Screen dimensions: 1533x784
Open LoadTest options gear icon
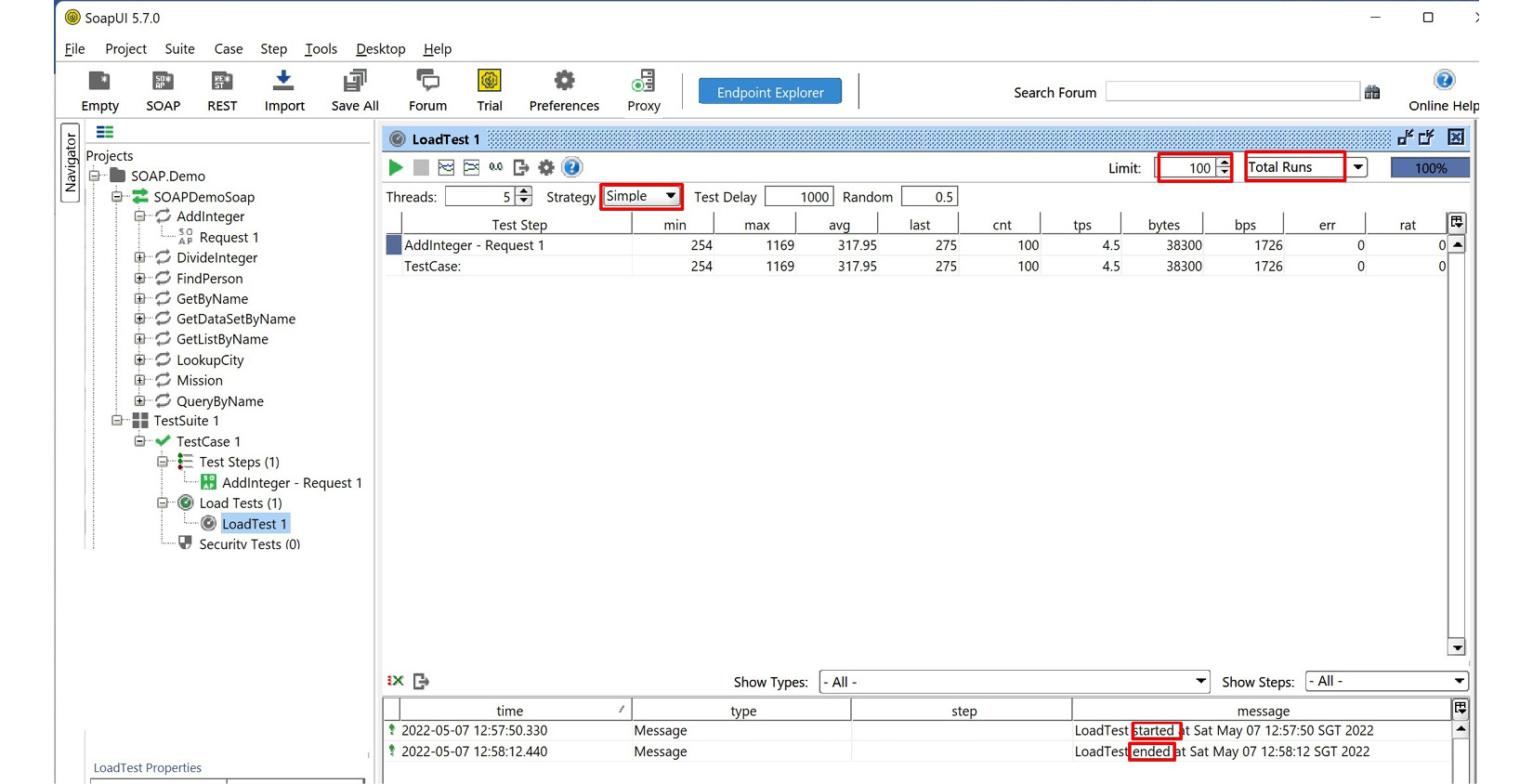(x=546, y=167)
